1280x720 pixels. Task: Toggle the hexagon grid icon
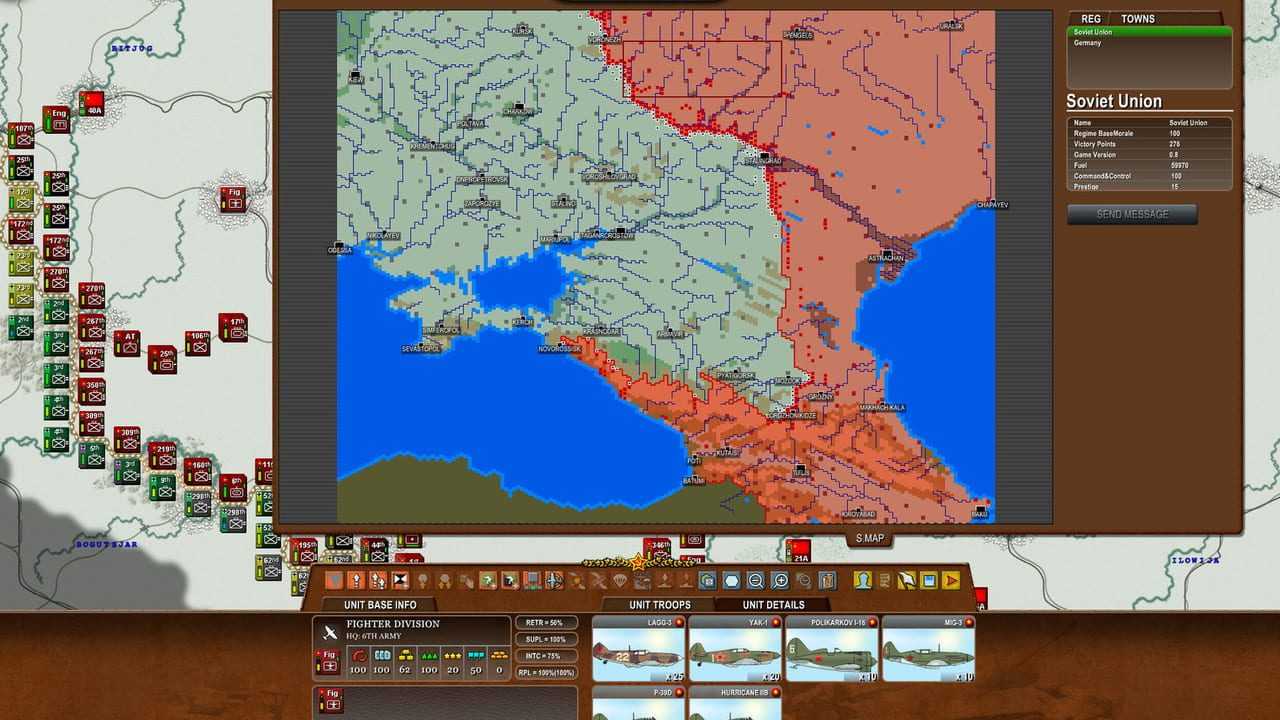732,580
